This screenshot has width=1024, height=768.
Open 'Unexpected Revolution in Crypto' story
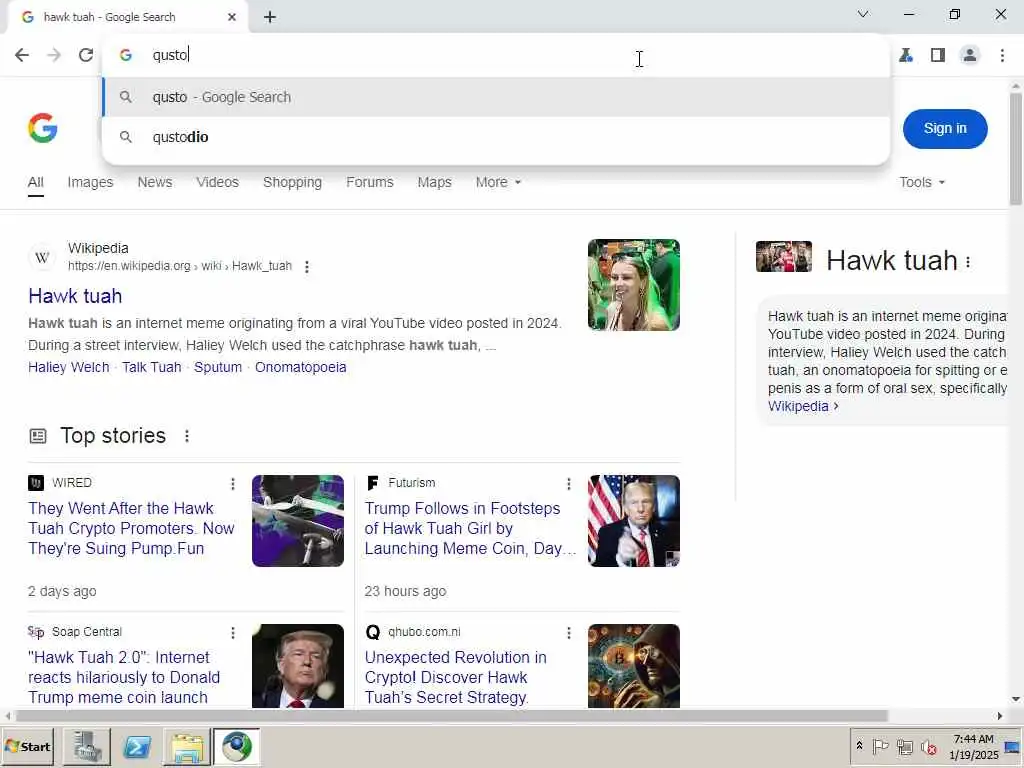point(456,677)
